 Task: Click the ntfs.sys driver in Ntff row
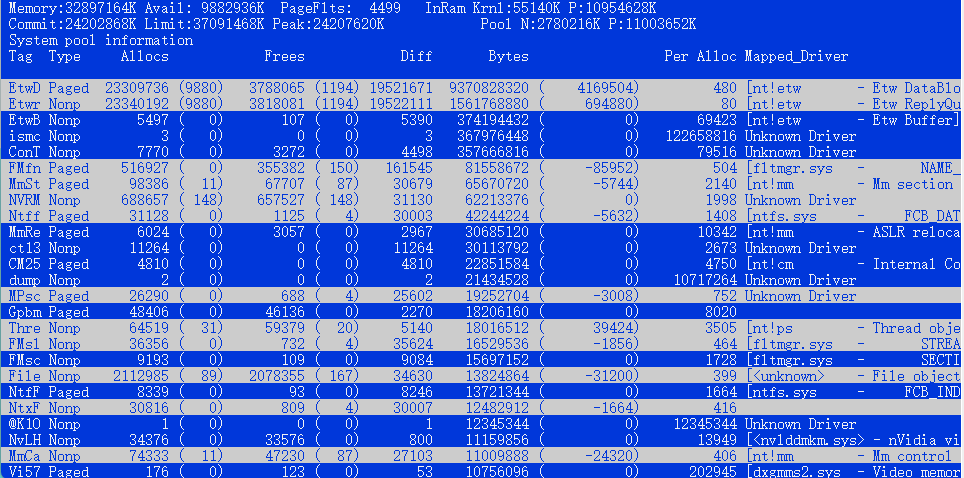(781, 216)
